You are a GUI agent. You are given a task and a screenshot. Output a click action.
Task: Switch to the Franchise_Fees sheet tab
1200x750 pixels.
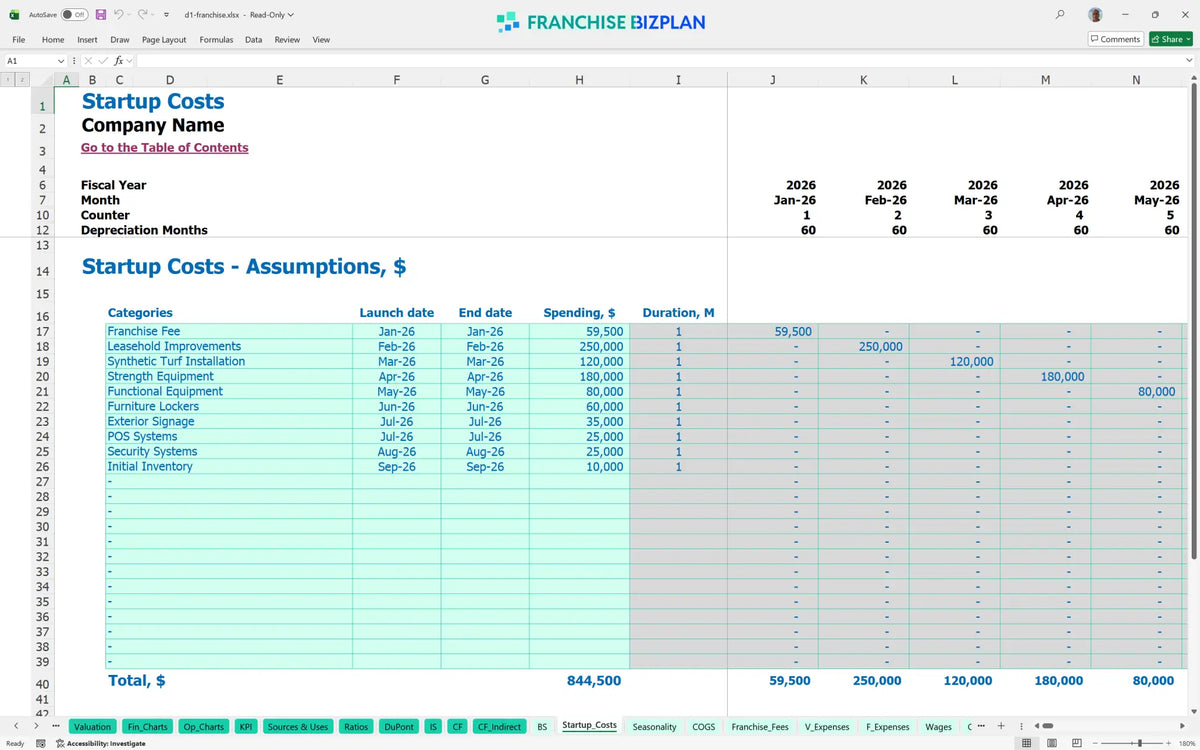click(x=760, y=726)
